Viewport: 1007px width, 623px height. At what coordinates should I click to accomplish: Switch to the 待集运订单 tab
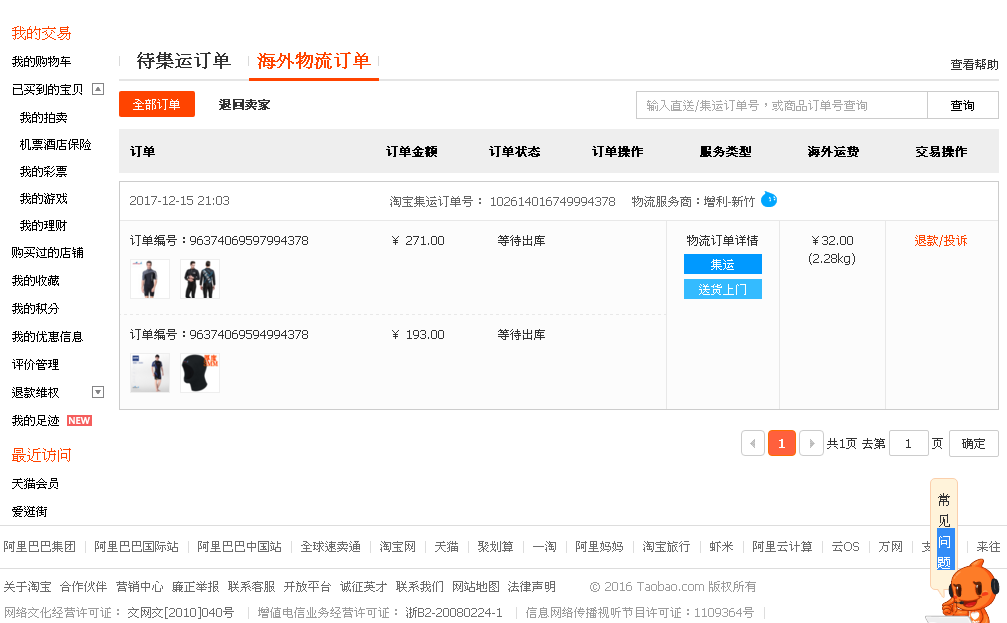[184, 61]
